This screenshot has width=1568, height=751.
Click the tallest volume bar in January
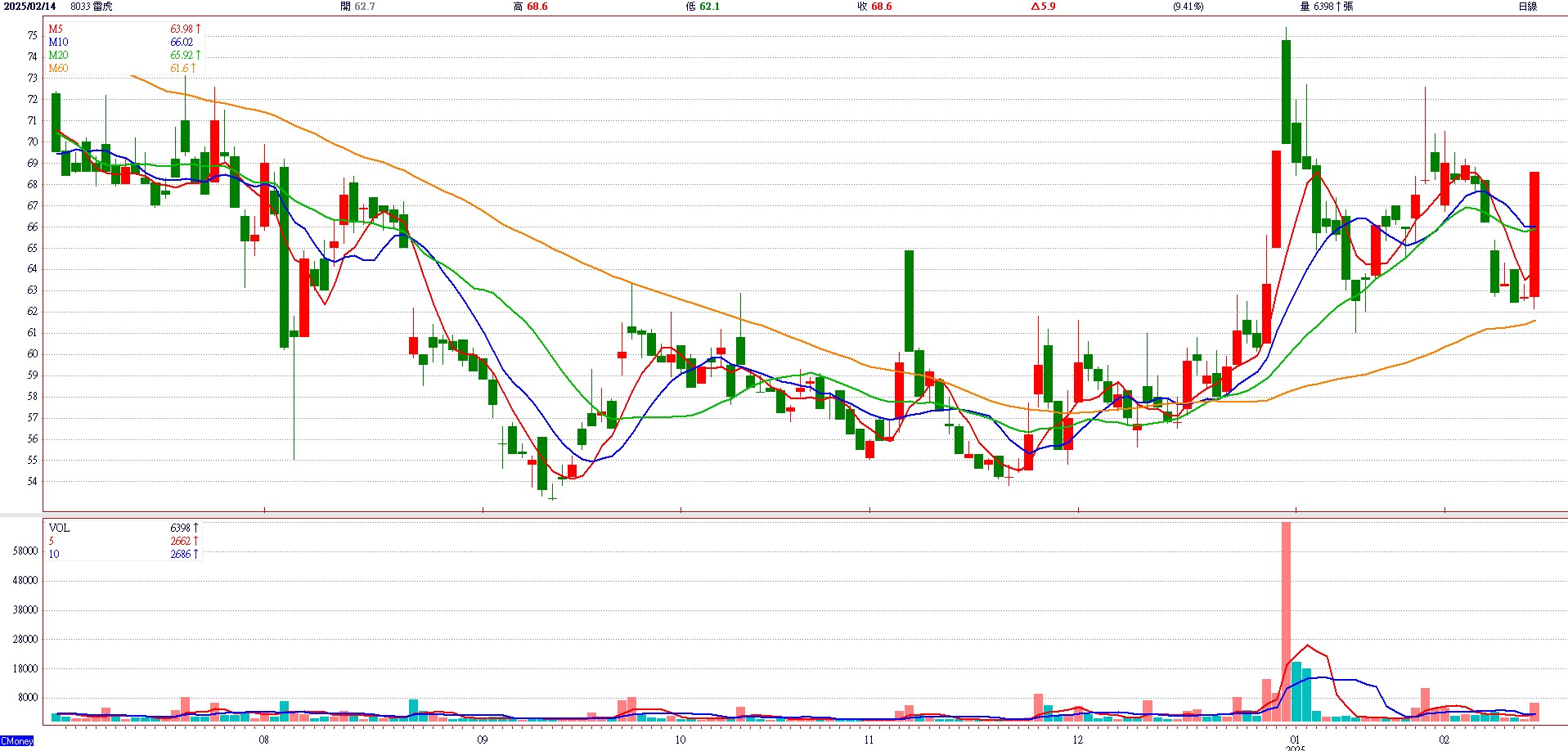[1286, 622]
